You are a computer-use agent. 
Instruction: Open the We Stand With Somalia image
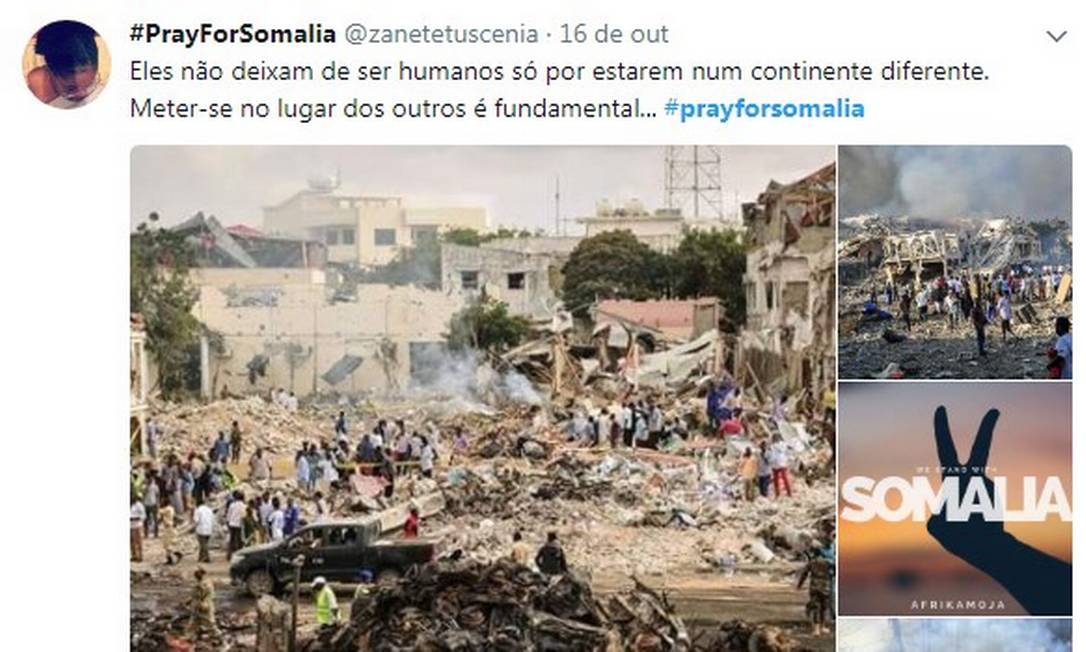(955, 499)
